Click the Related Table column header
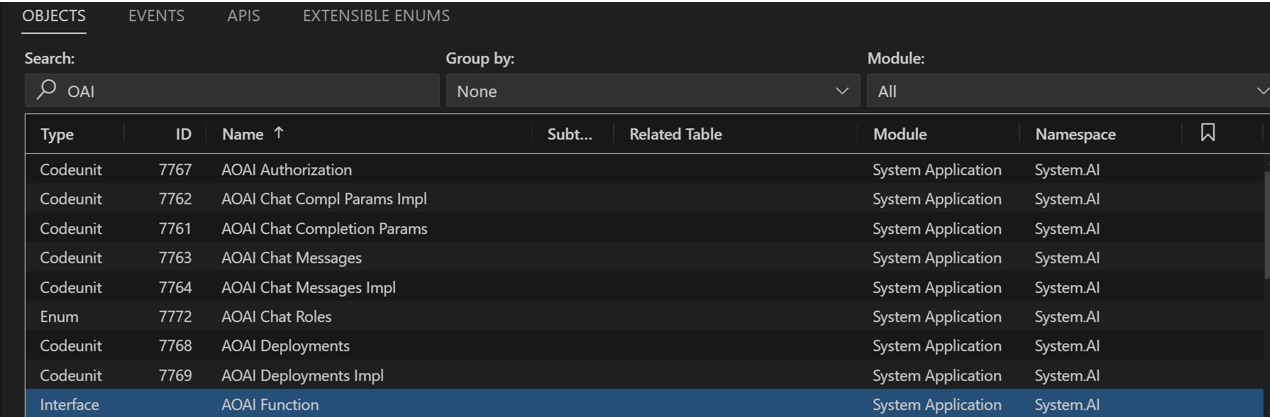Image resolution: width=1270 pixels, height=417 pixels. [675, 134]
